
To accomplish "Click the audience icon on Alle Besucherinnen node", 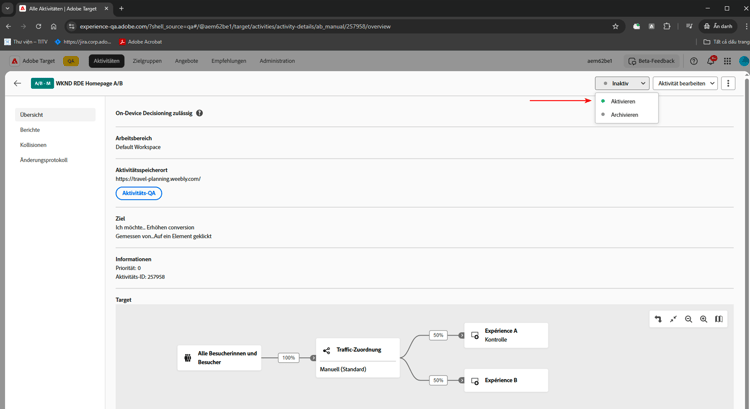I will pos(188,358).
